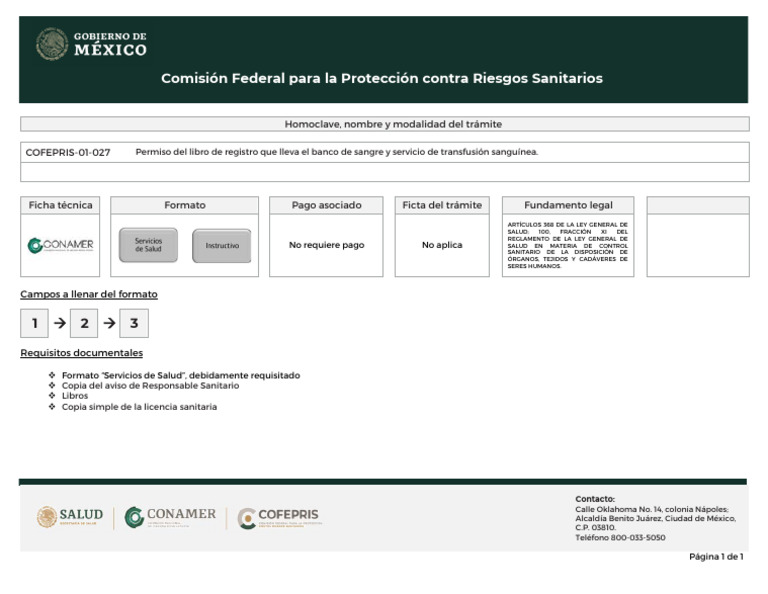The image size is (768, 594).
Task: Select step 3 of format fields
Action: click(x=134, y=323)
